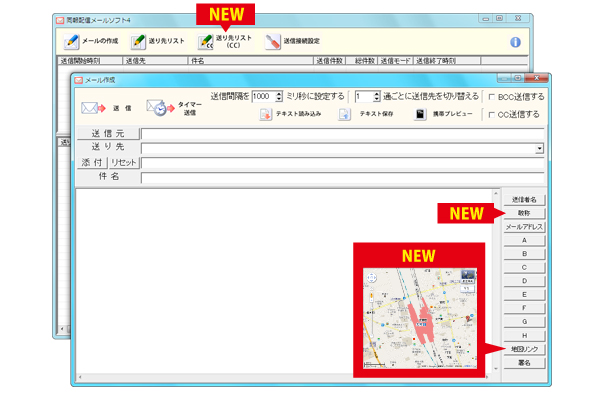Click the 送信間隔 millisecond spinner arrows
The width and height of the screenshot is (600, 400).
[279, 96]
